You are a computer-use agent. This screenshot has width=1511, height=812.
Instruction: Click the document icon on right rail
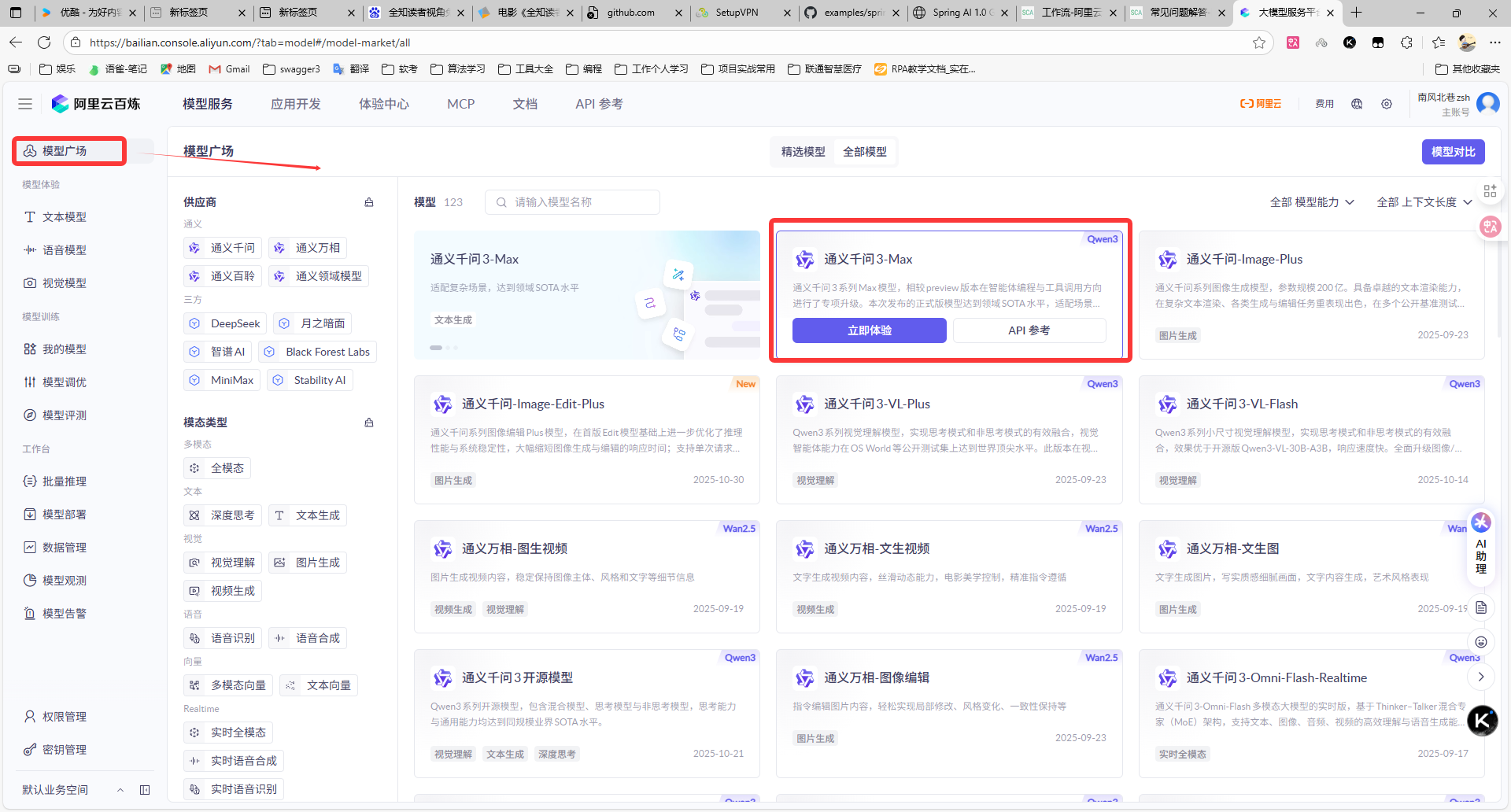tap(1481, 607)
